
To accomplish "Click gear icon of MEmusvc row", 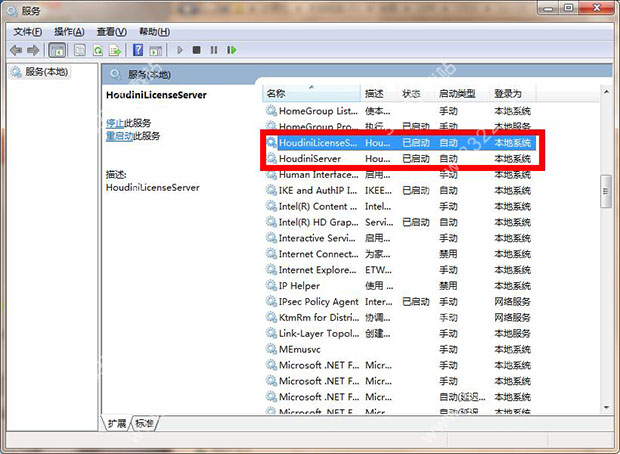I will point(271,349).
